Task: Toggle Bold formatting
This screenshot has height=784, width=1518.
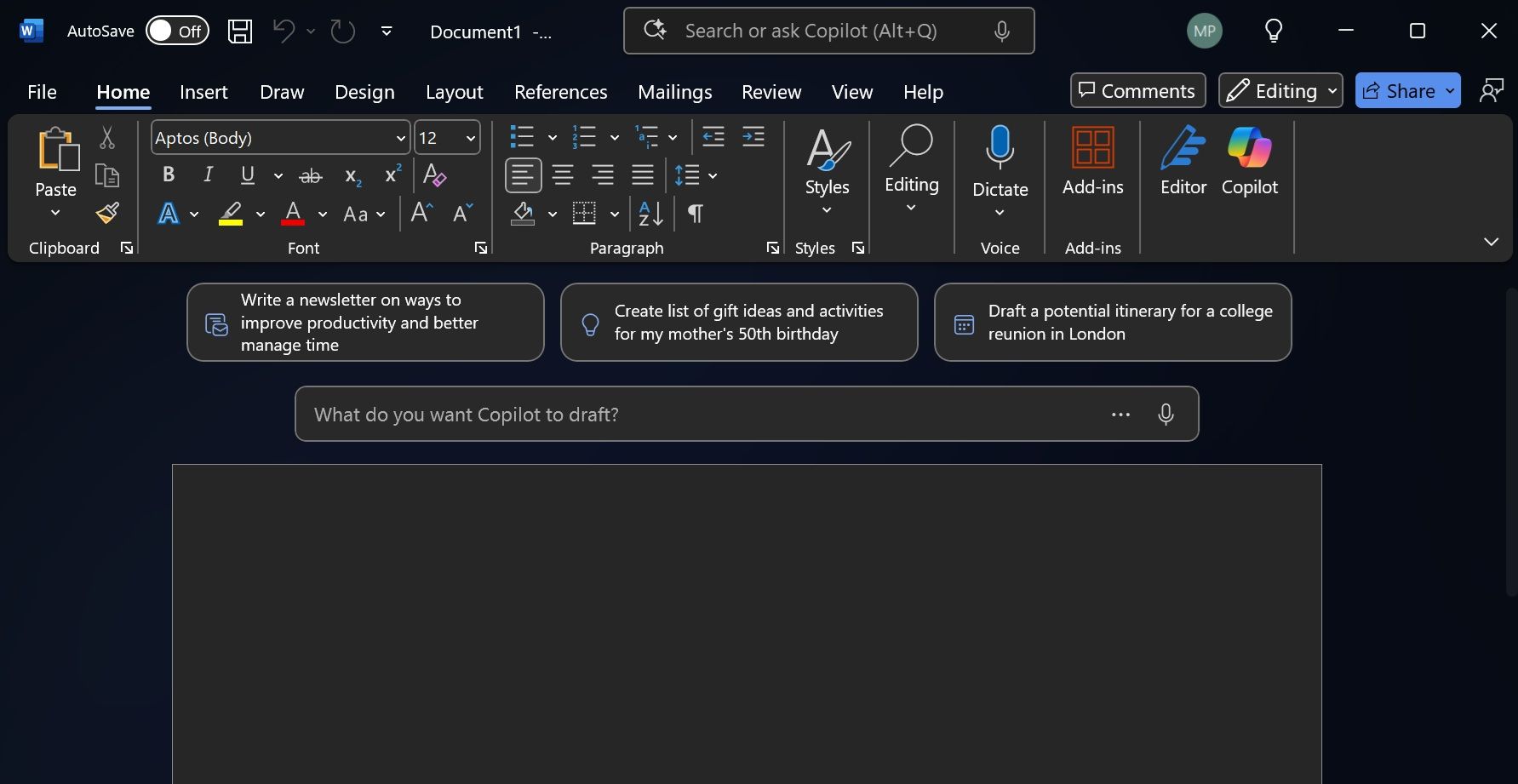Action: [x=169, y=175]
